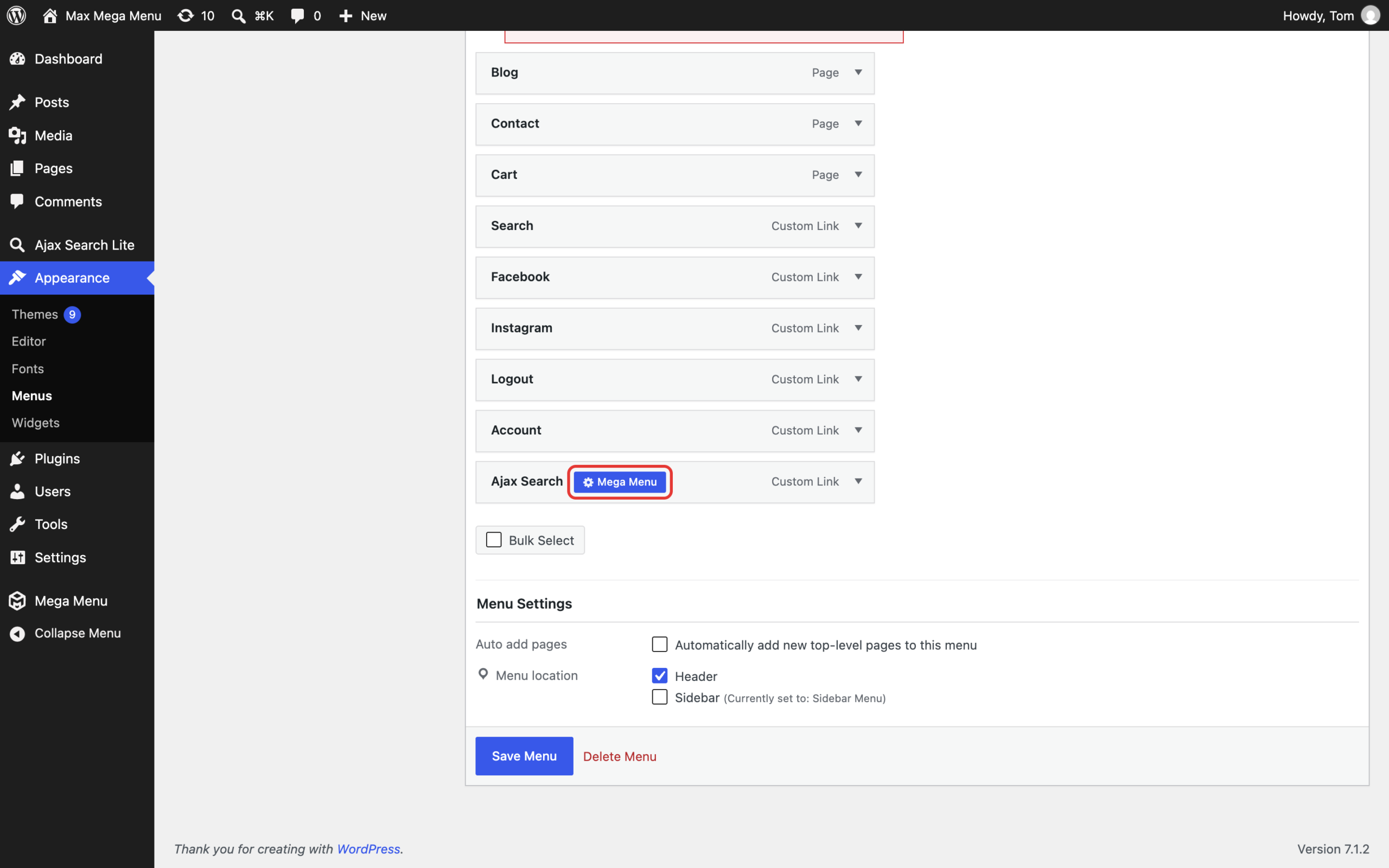Screen dimensions: 1389x868
Task: Click the New plus icon
Action: click(346, 16)
